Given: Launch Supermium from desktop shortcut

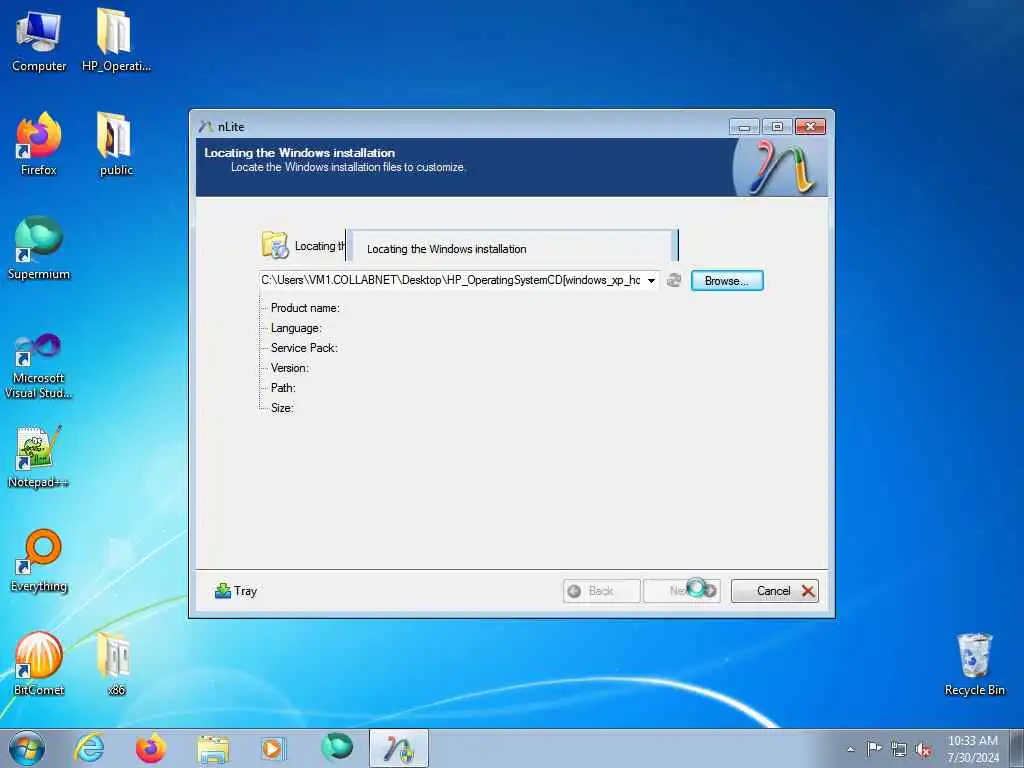Looking at the screenshot, I should click(39, 248).
